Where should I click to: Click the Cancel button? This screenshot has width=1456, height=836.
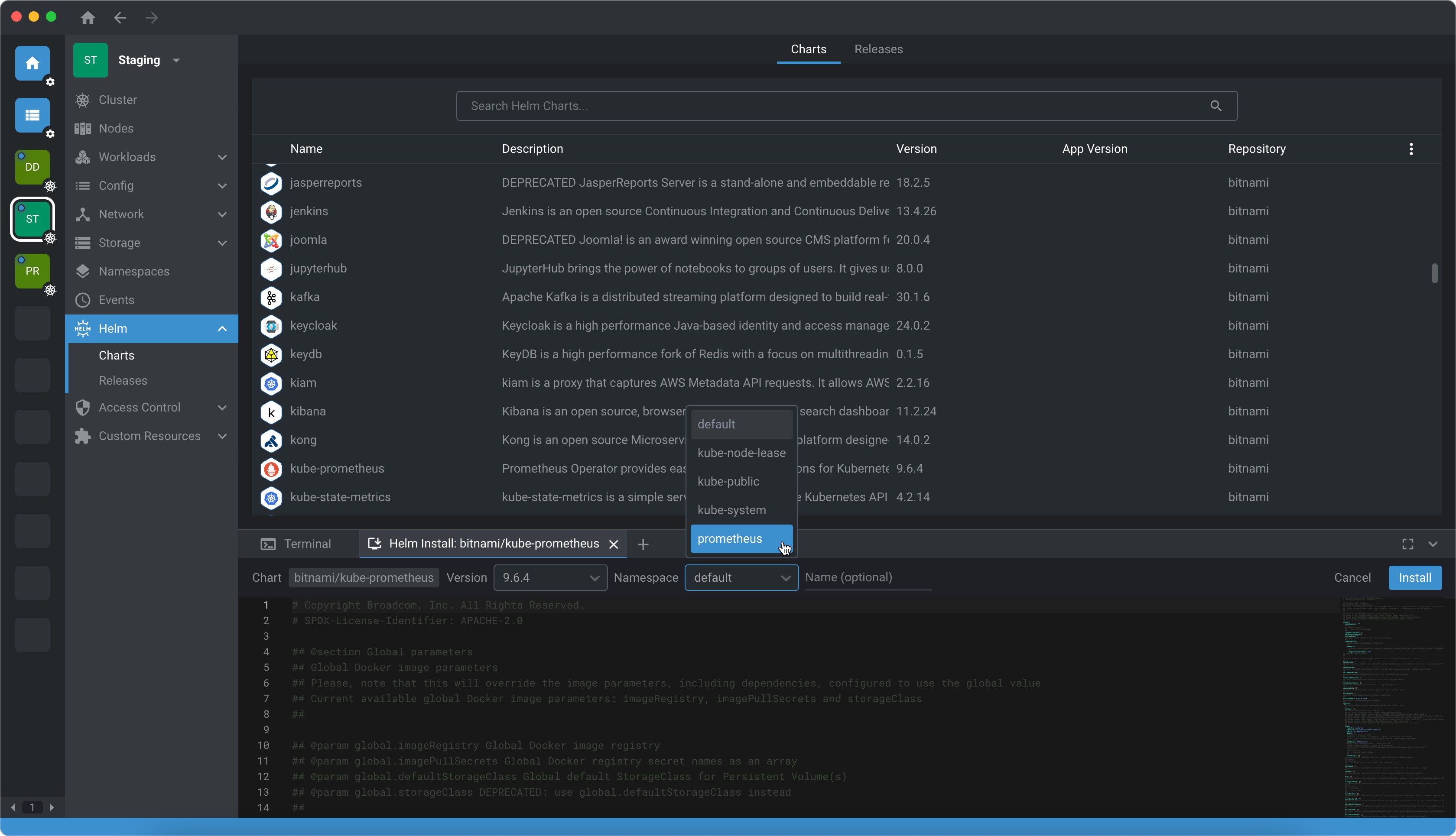pos(1352,577)
